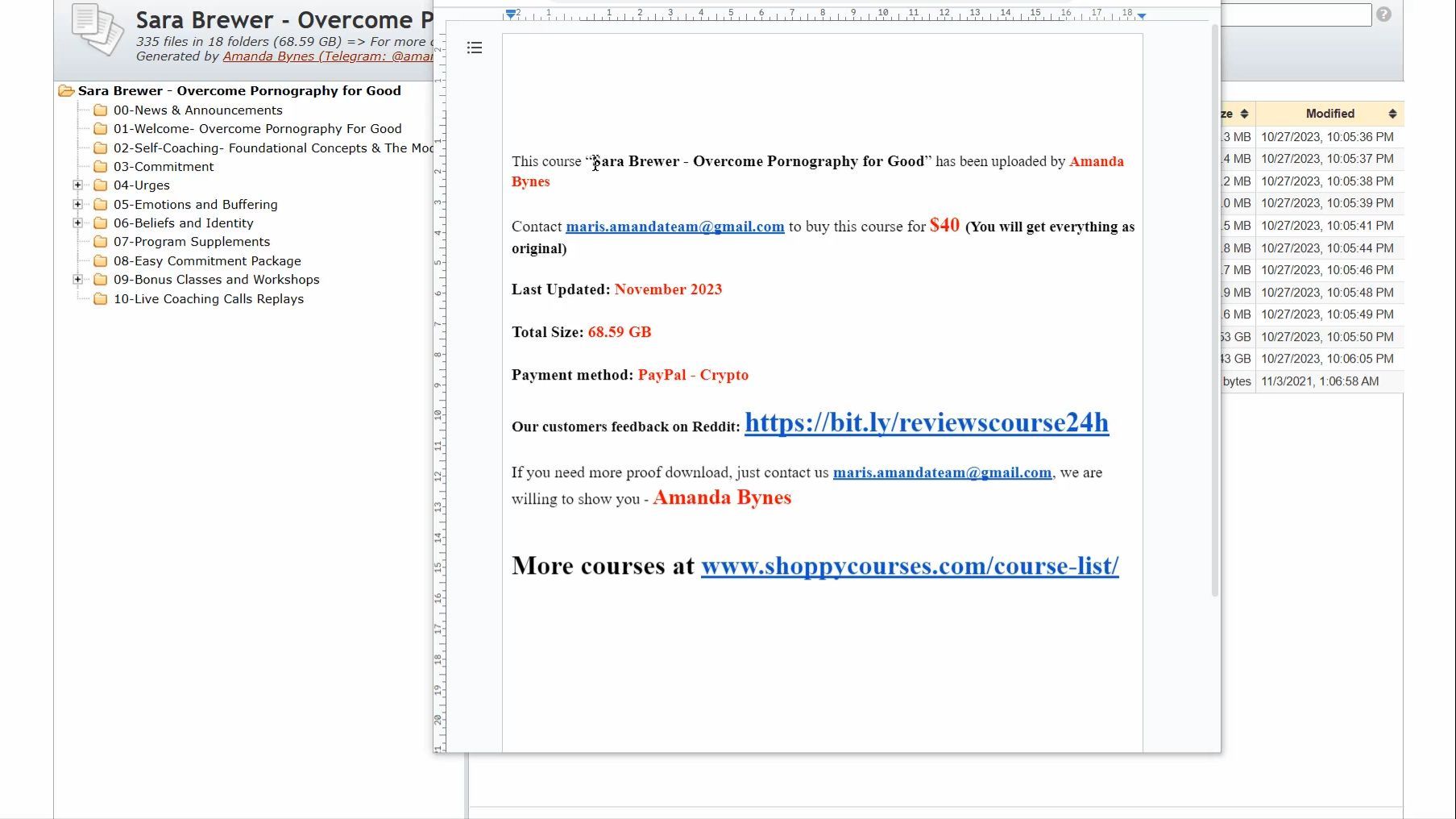1456x819 pixels.
Task: Expand the 05-Emotions and Buffering folder
Action: [78, 205]
